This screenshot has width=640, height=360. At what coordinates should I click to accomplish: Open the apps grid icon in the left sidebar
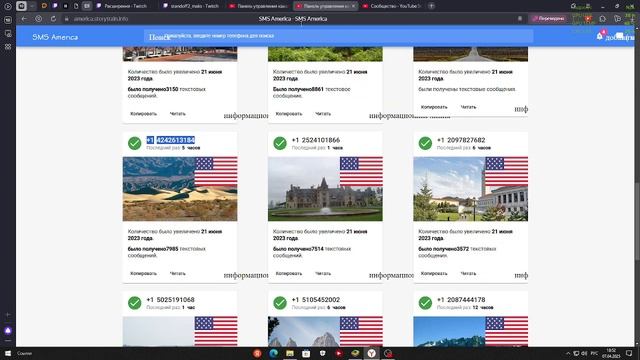click(8, 47)
